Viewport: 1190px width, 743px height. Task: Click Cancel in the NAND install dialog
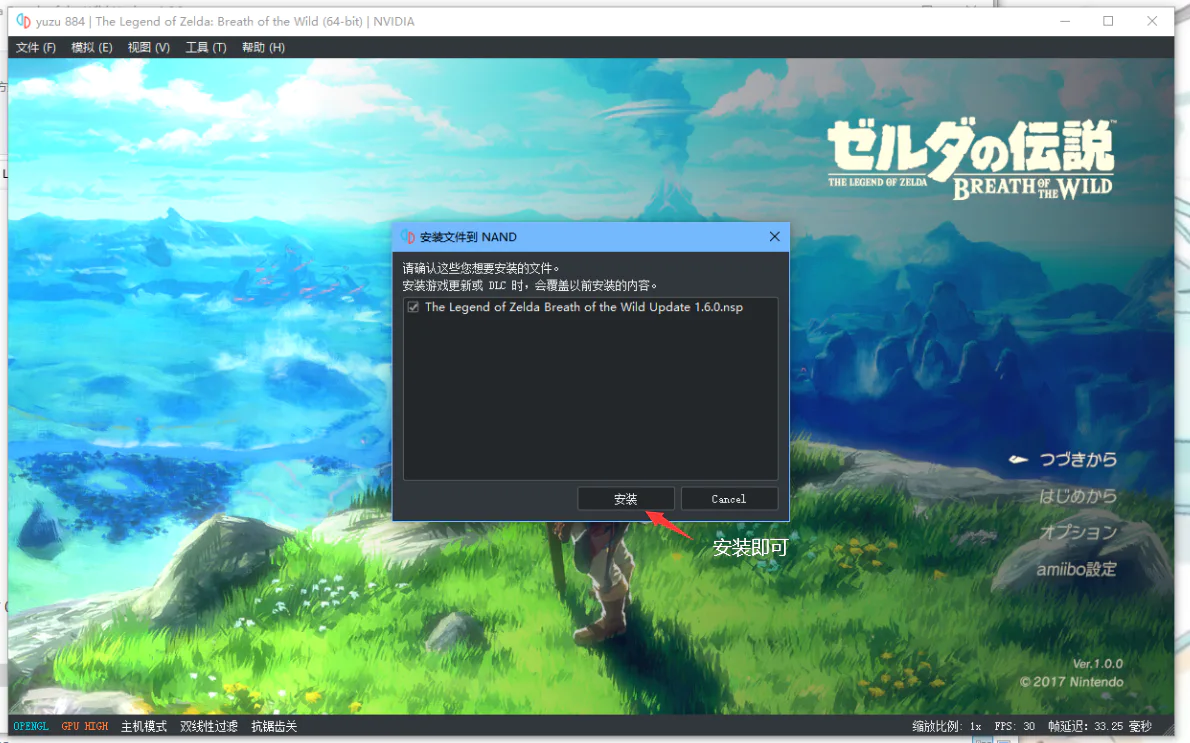point(729,499)
